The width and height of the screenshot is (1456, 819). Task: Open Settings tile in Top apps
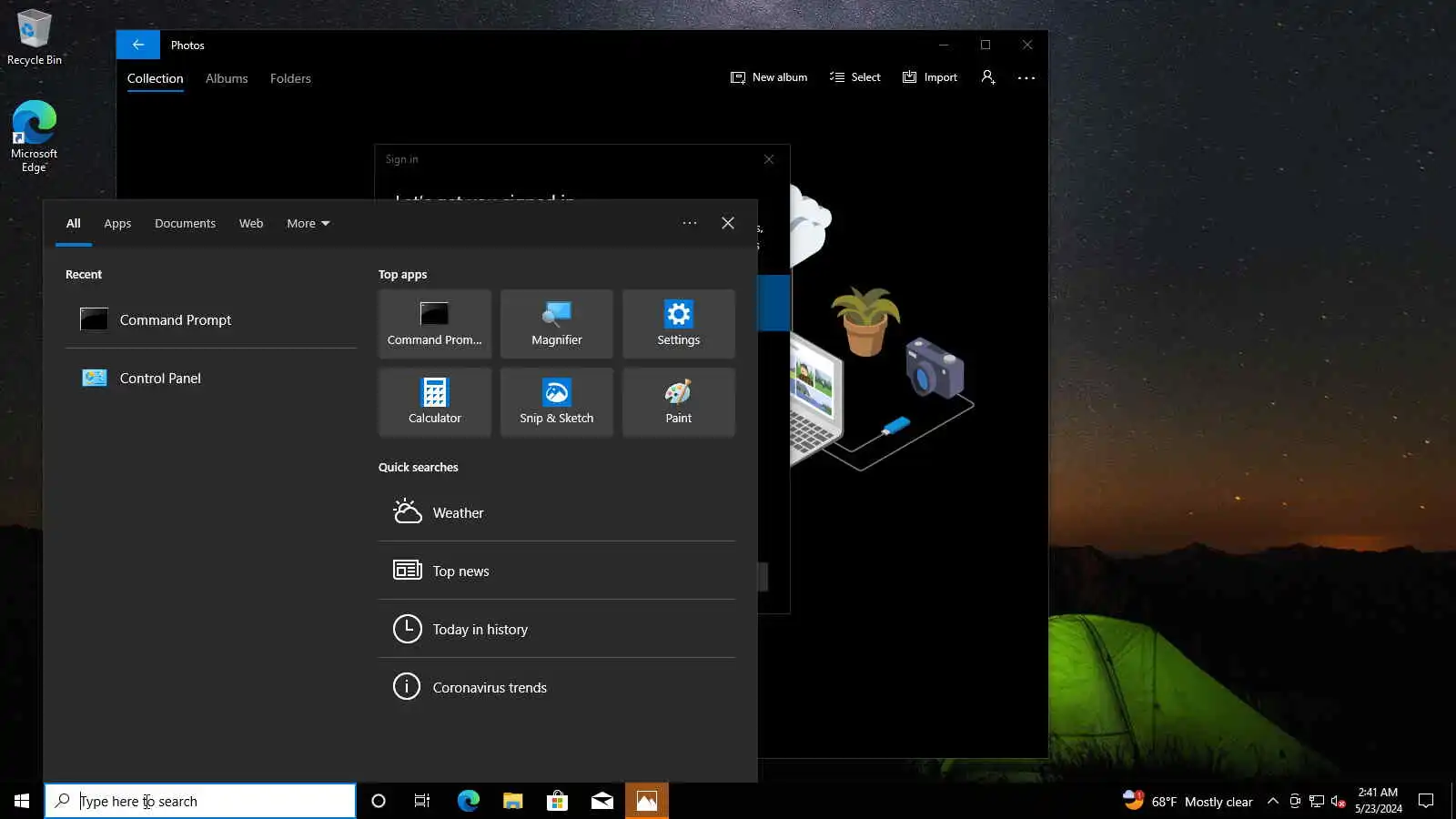click(679, 324)
